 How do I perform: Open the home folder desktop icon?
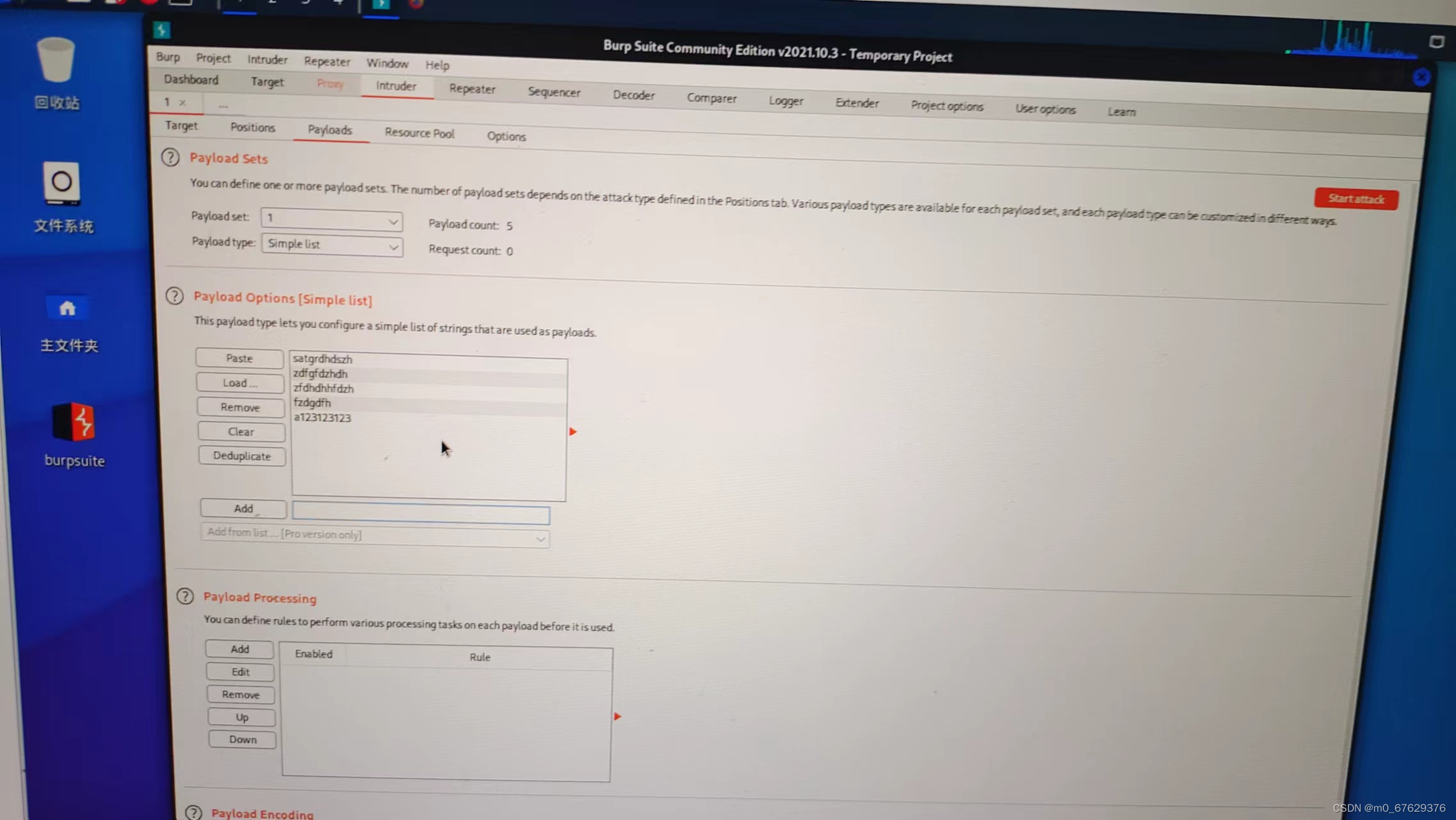coord(67,309)
